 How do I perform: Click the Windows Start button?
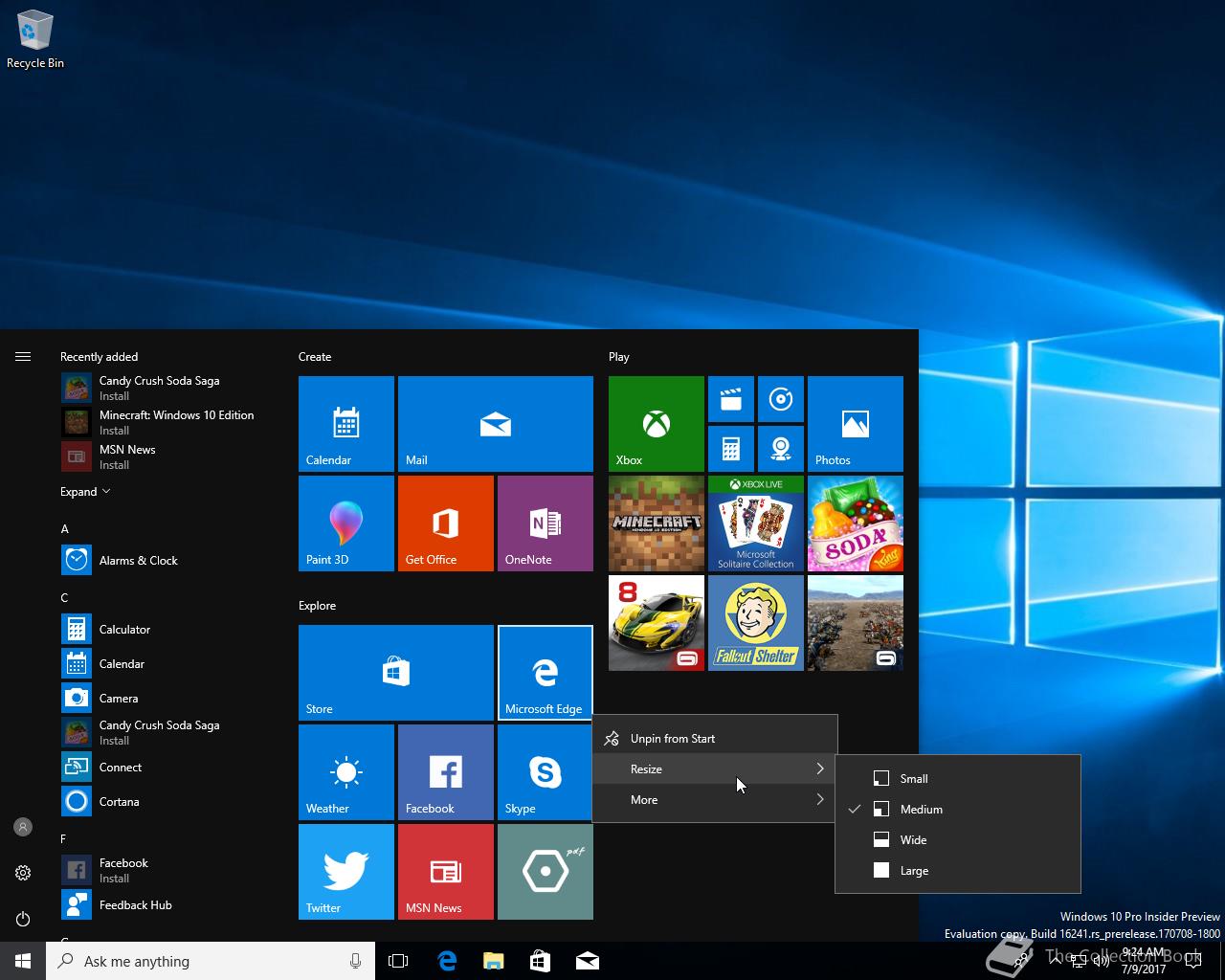[x=23, y=961]
